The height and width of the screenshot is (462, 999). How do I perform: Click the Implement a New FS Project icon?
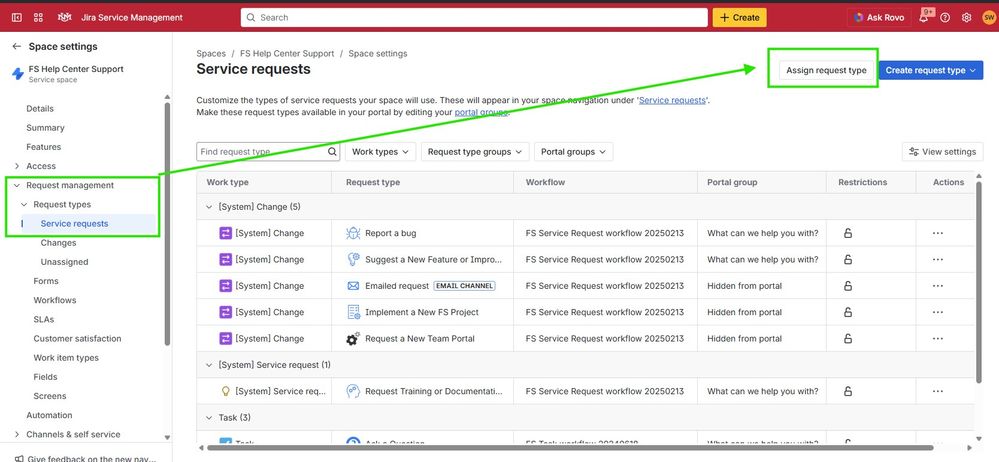click(x=353, y=312)
